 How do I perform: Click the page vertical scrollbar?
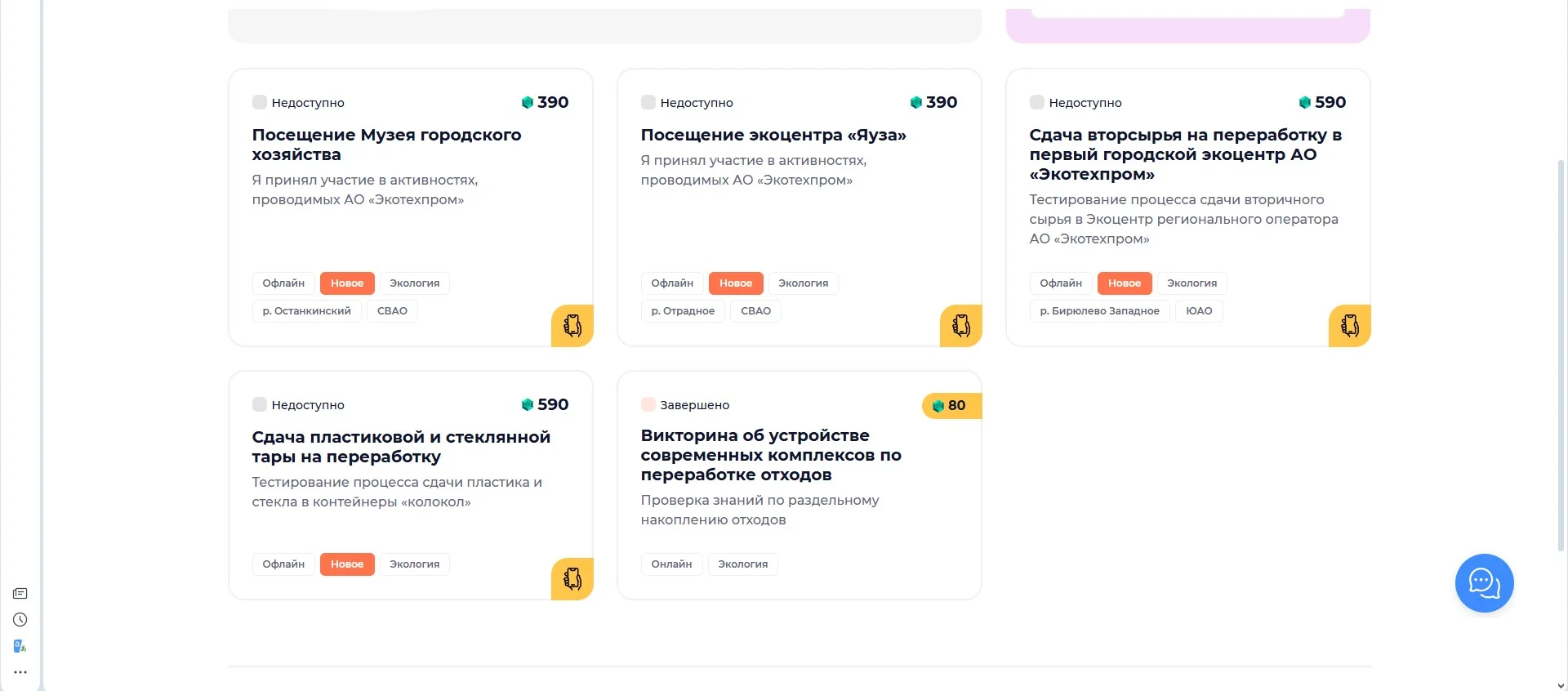coord(1561,354)
